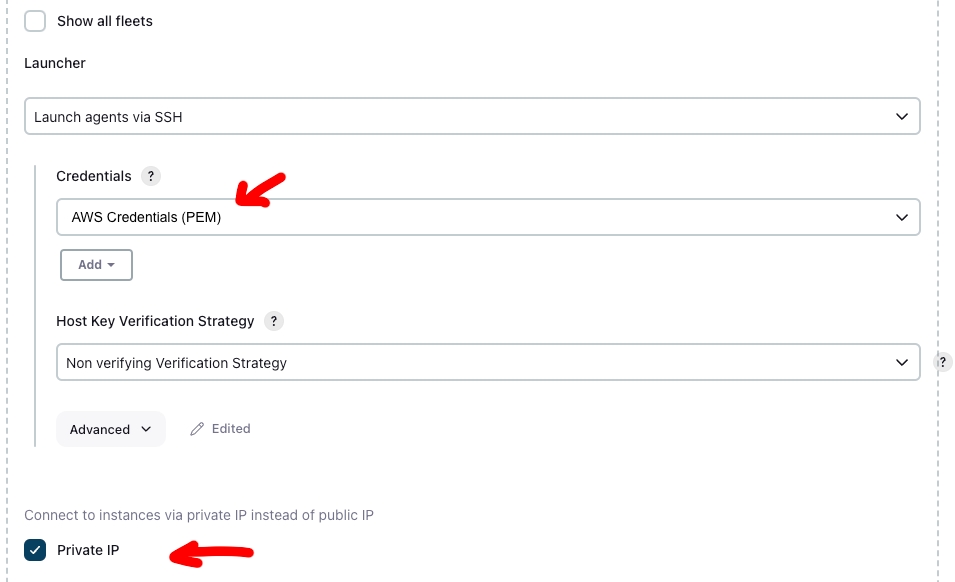955x582 pixels.
Task: Uncheck the Private IP checkbox
Action: tap(35, 550)
